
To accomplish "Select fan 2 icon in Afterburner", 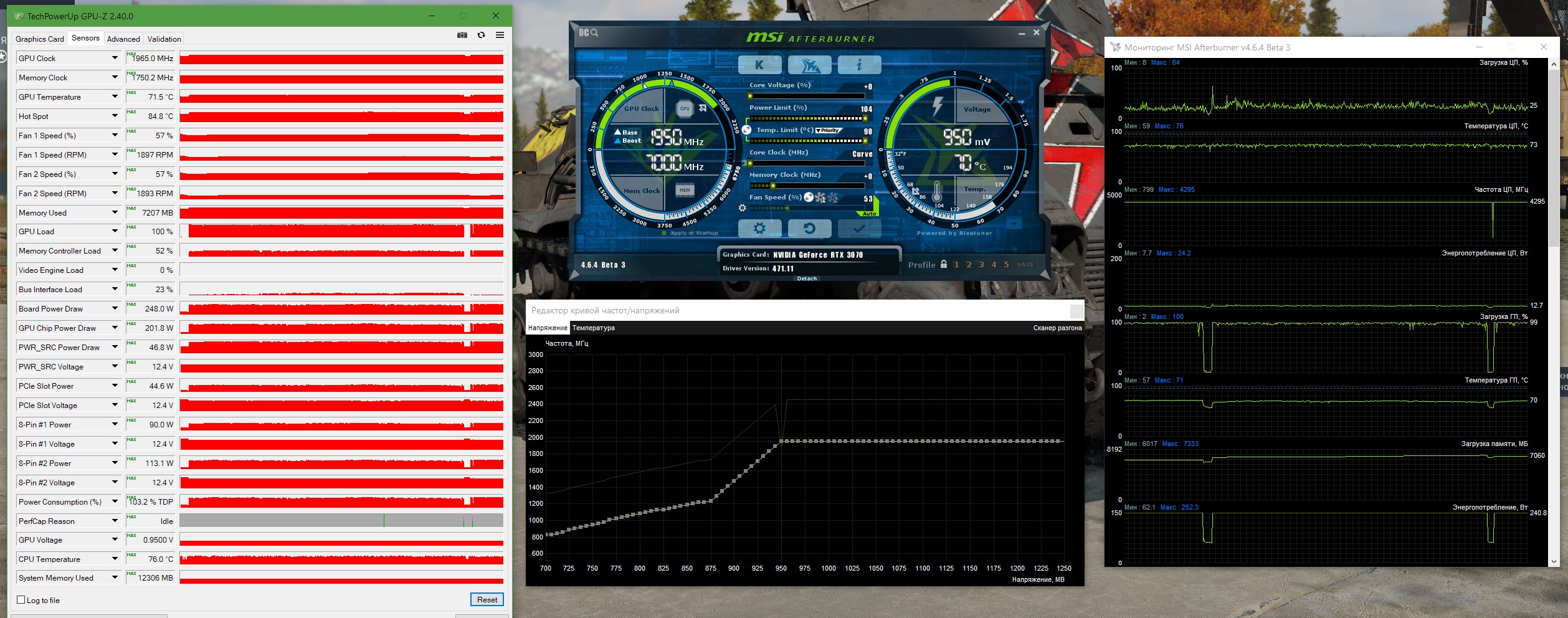I will point(833,197).
